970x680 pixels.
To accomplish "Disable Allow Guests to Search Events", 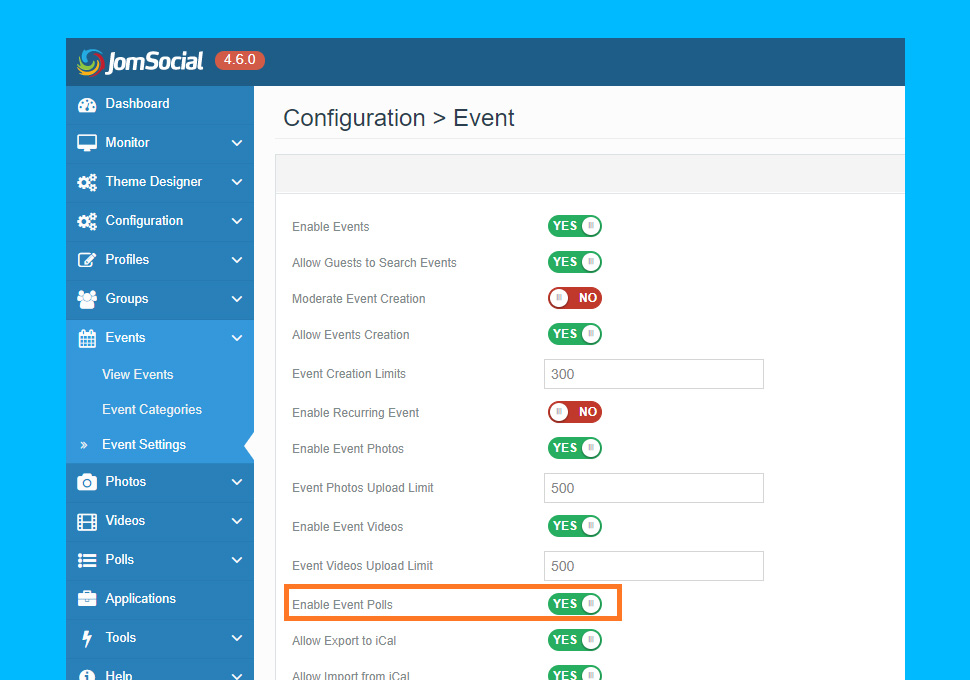I will [575, 262].
